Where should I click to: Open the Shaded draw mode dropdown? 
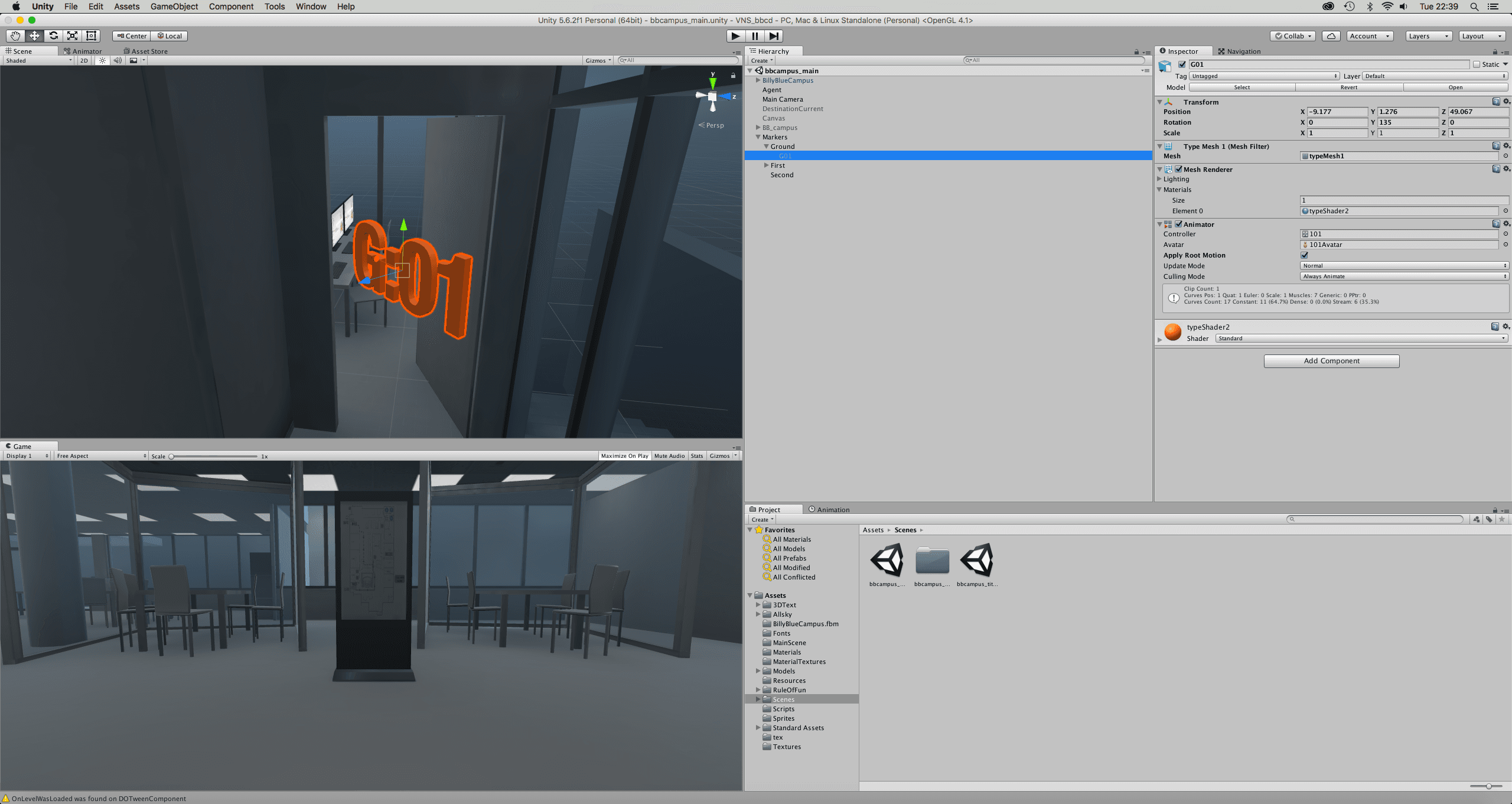pos(35,60)
